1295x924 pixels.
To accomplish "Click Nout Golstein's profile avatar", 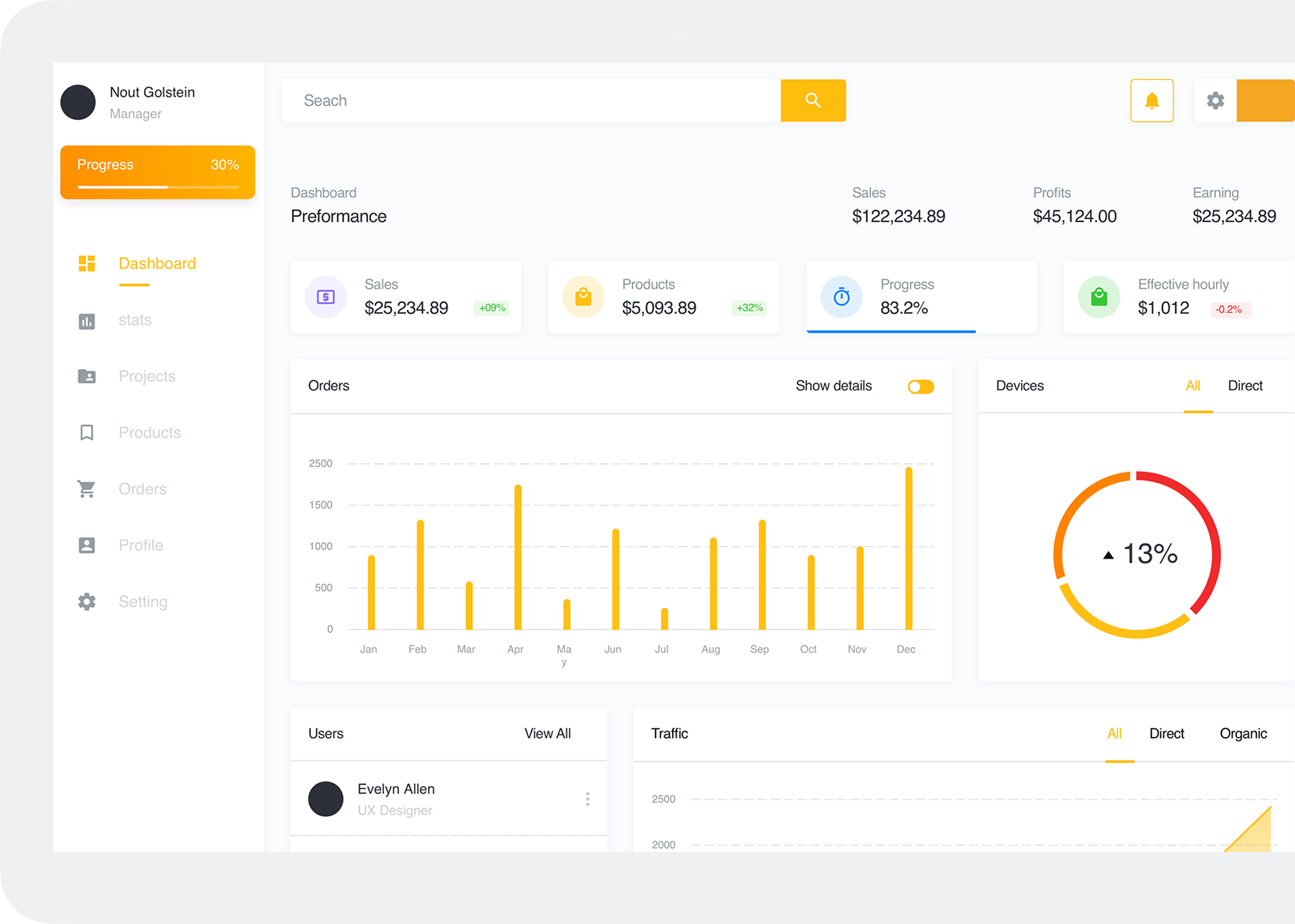I will tap(78, 102).
